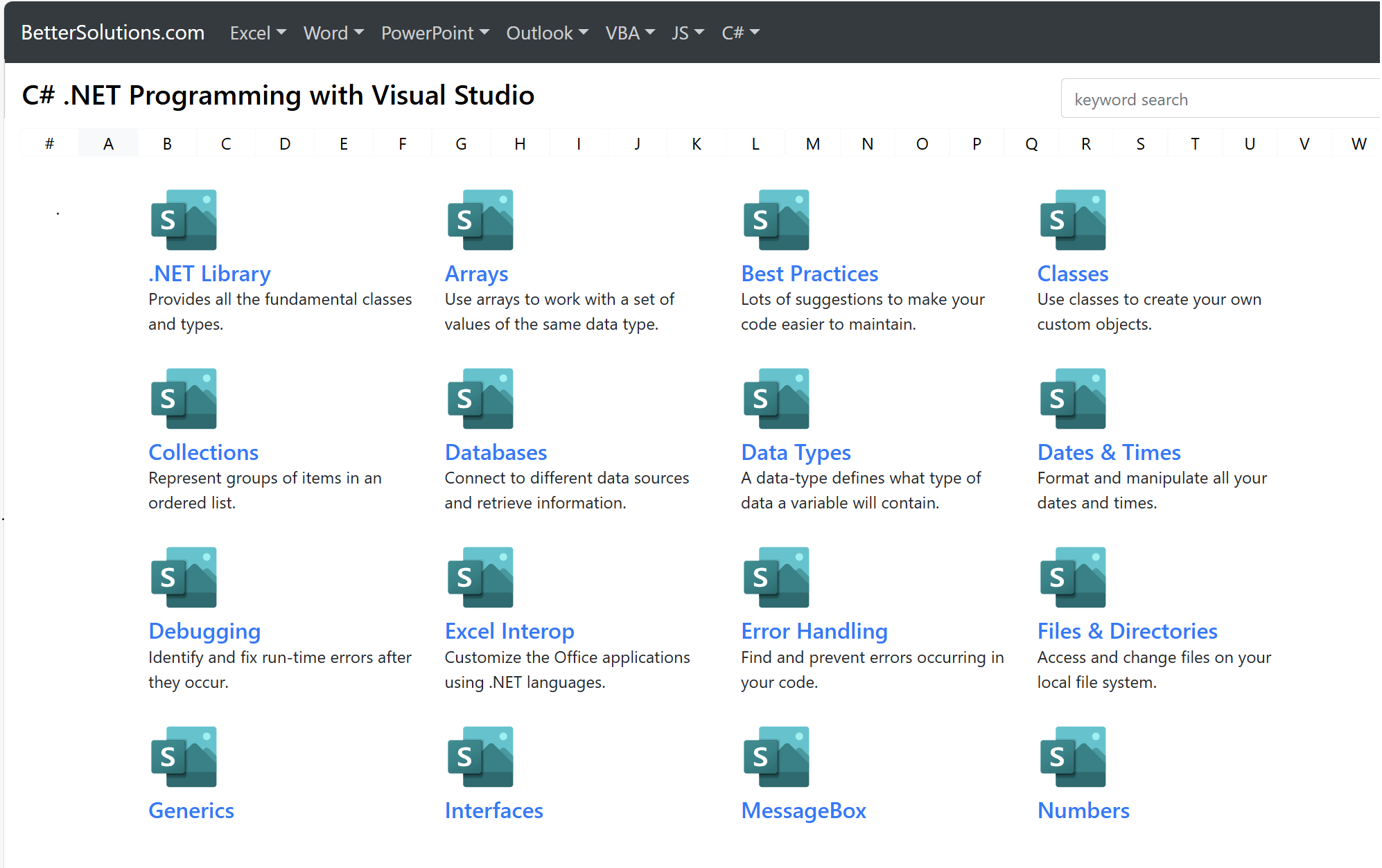Jump to letter C in the index

click(x=226, y=143)
